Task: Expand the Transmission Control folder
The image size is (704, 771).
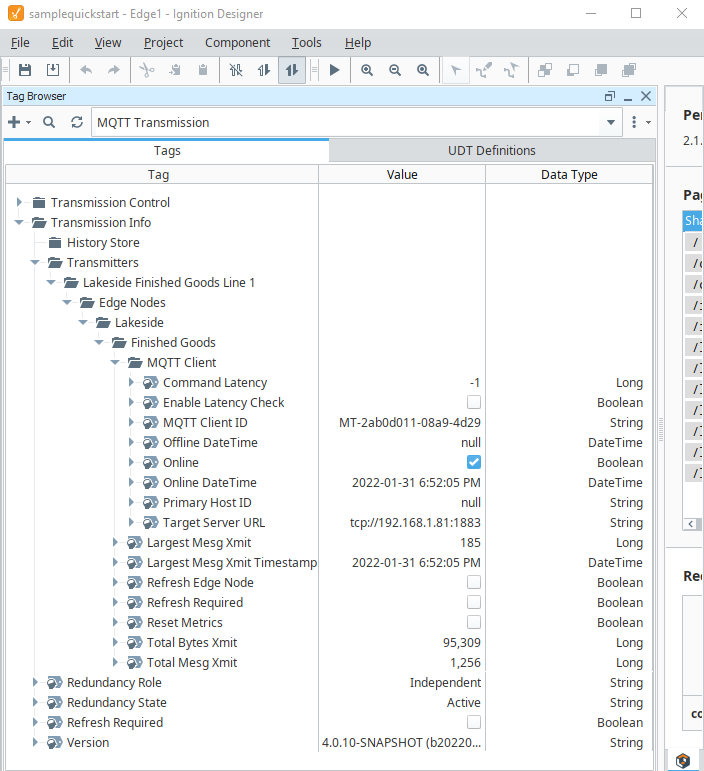Action: pyautogui.click(x=19, y=202)
